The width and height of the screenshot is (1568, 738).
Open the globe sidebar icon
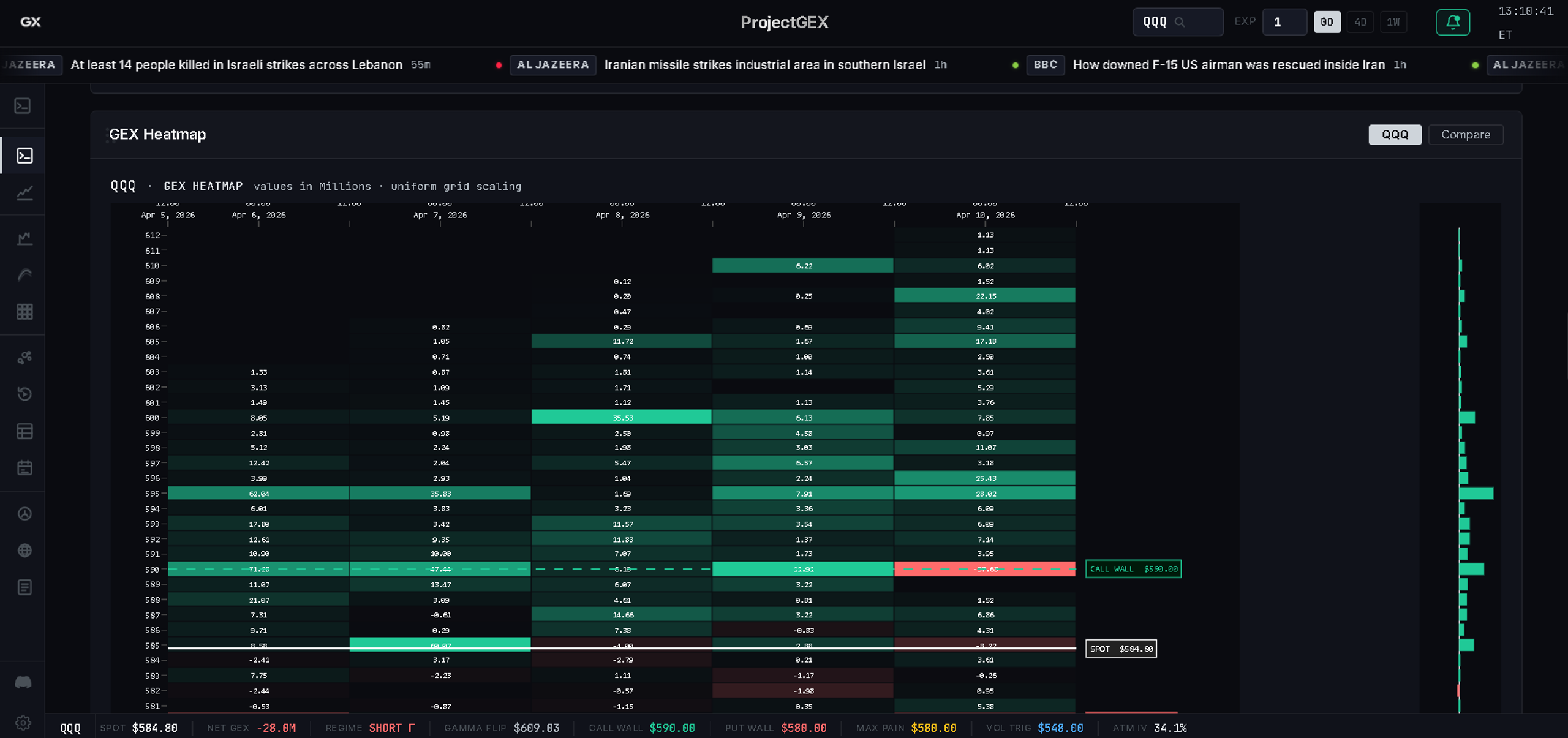[24, 550]
